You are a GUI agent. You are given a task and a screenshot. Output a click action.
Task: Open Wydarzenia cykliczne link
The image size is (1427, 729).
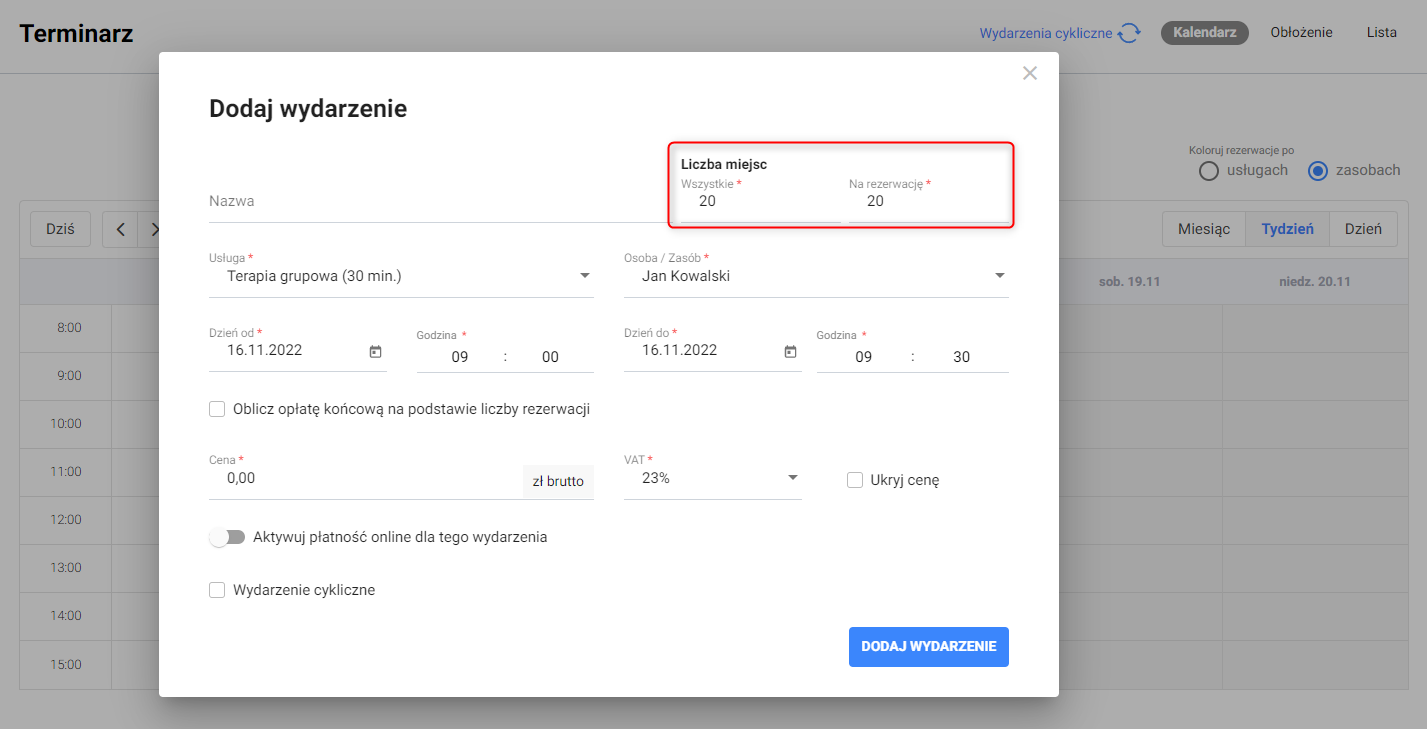(1045, 33)
